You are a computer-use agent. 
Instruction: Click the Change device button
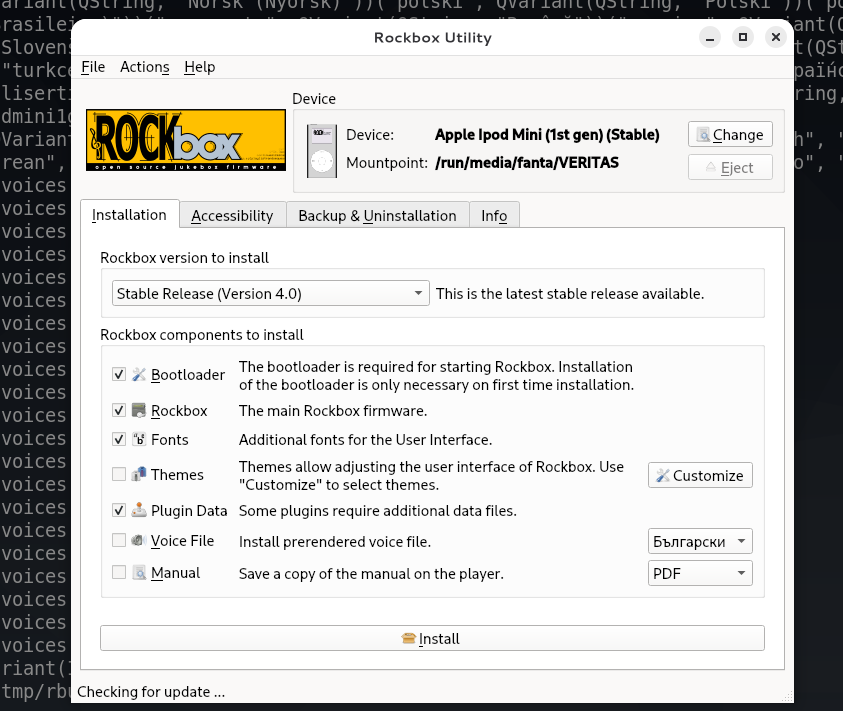pyautogui.click(x=730, y=135)
